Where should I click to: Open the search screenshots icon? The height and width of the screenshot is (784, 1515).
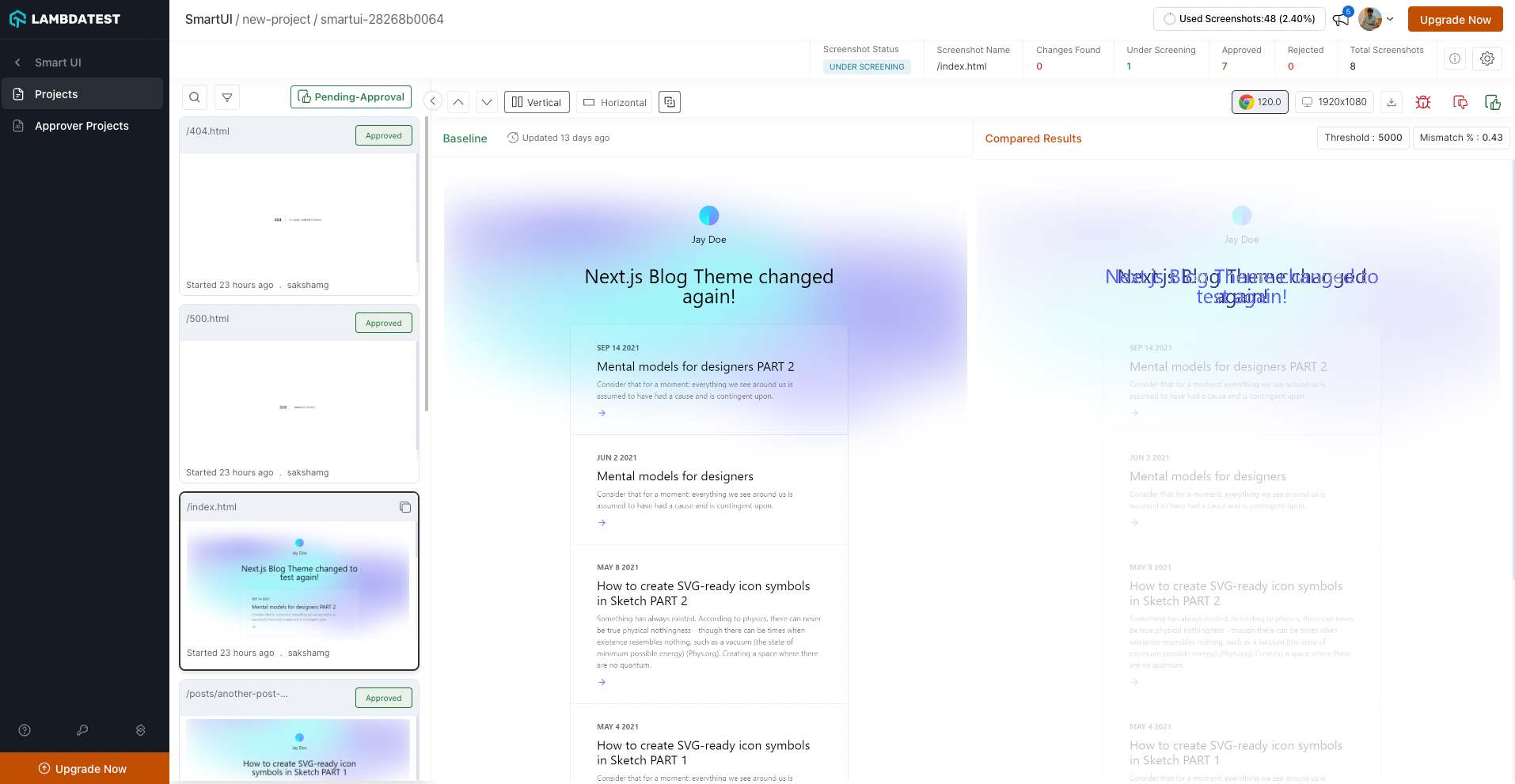pos(195,97)
